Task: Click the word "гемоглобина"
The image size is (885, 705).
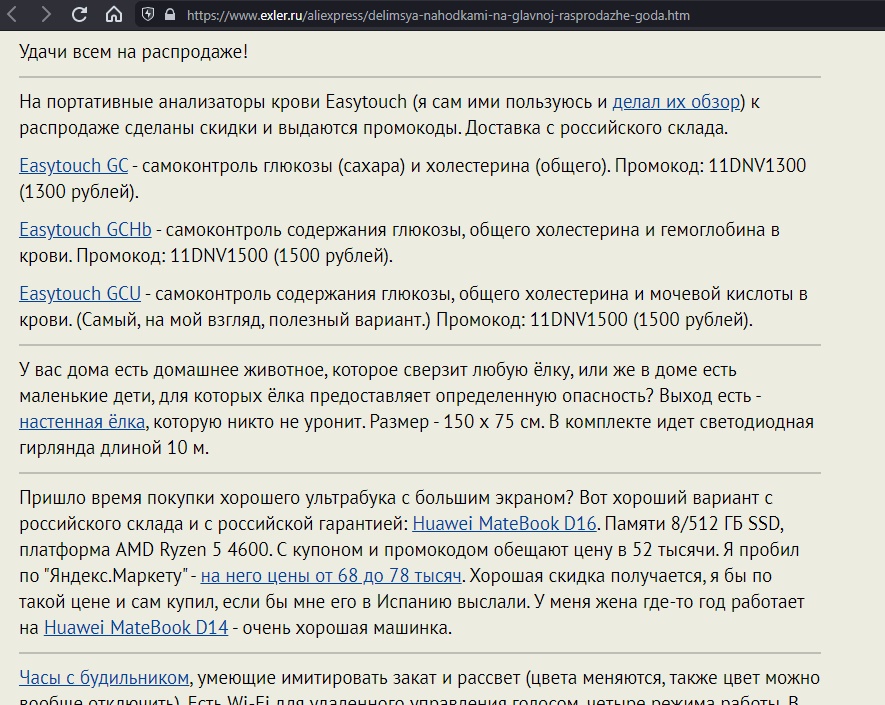Action: coord(714,230)
